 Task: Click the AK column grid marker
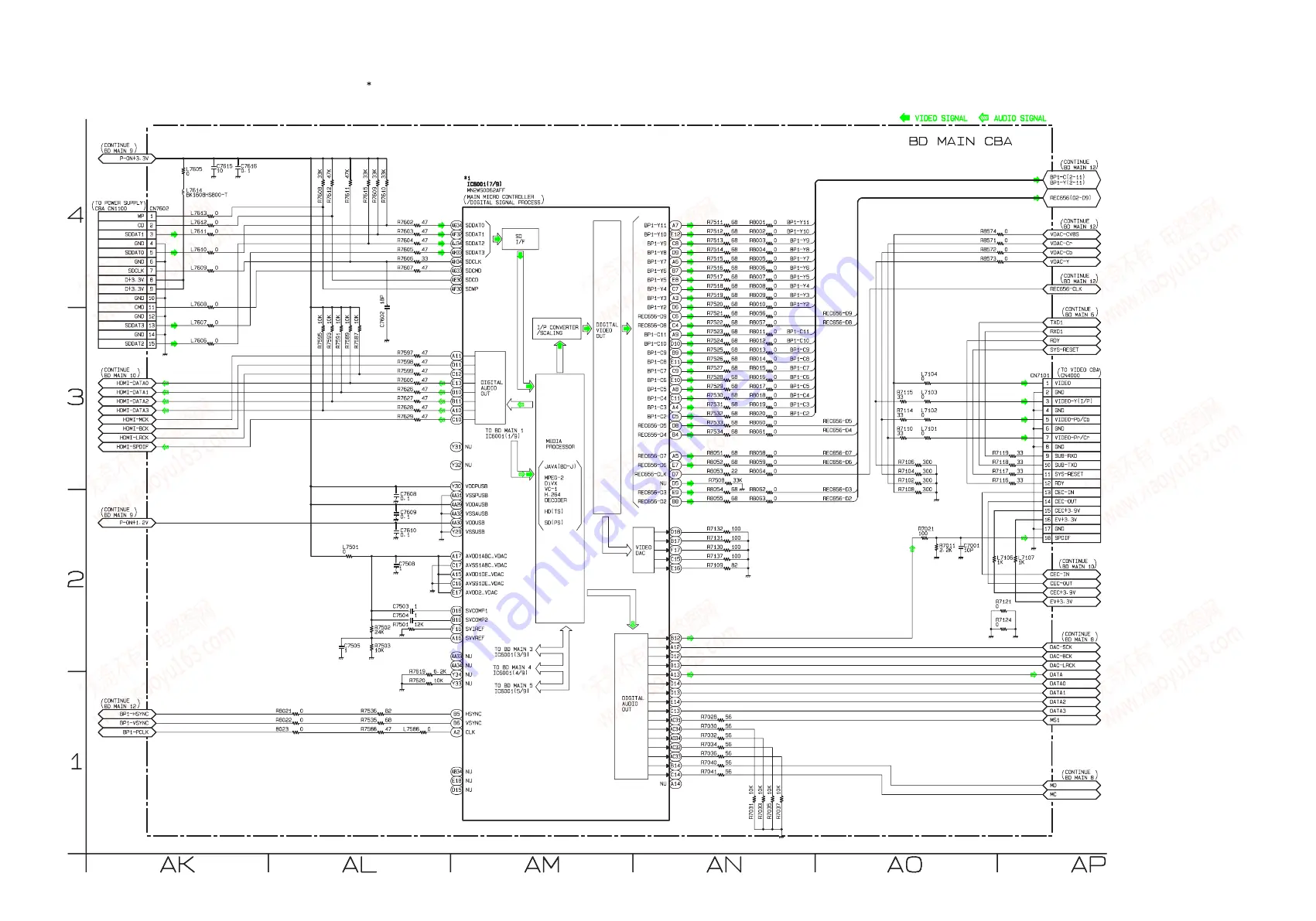pyautogui.click(x=177, y=865)
